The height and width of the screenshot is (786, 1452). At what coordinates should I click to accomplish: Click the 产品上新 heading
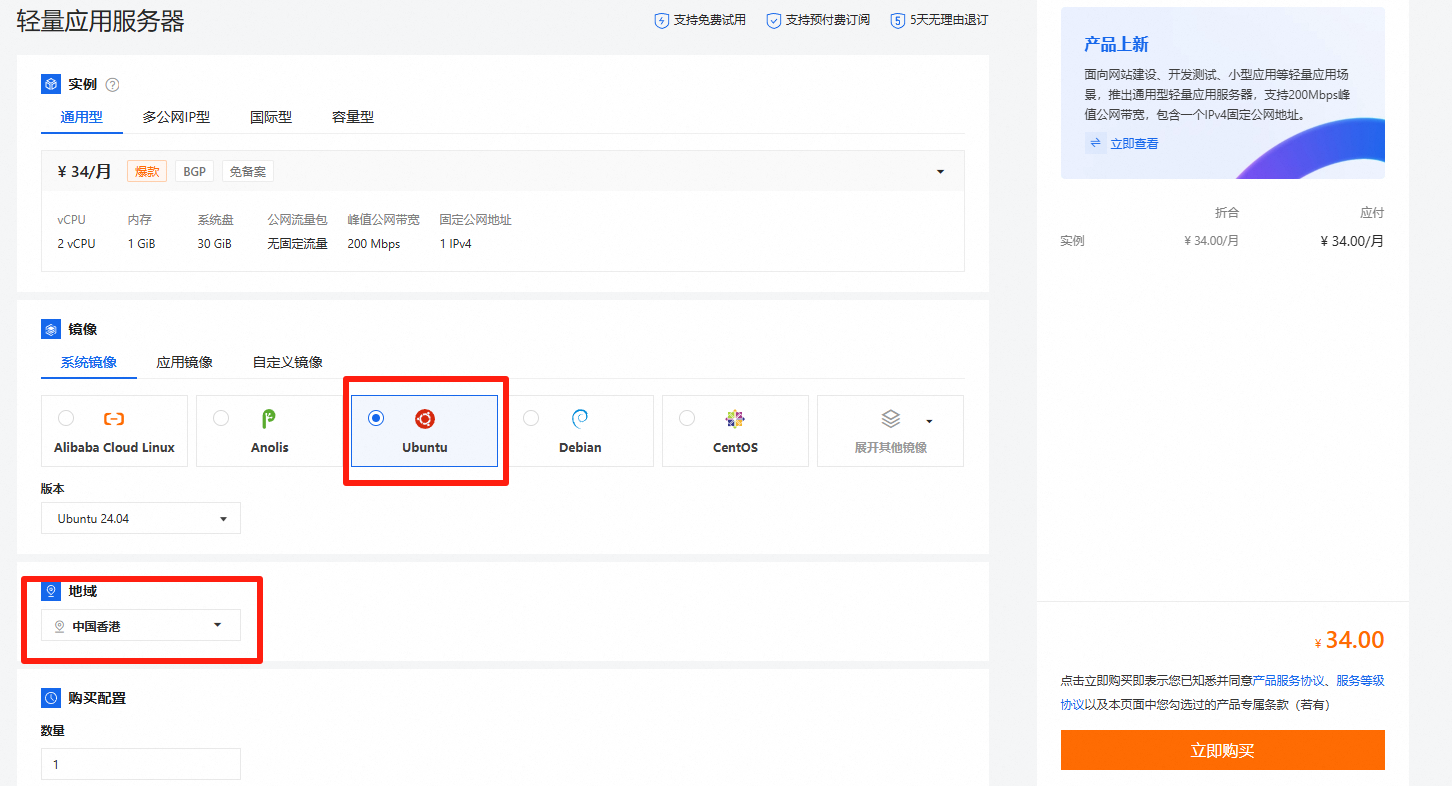pos(1117,45)
